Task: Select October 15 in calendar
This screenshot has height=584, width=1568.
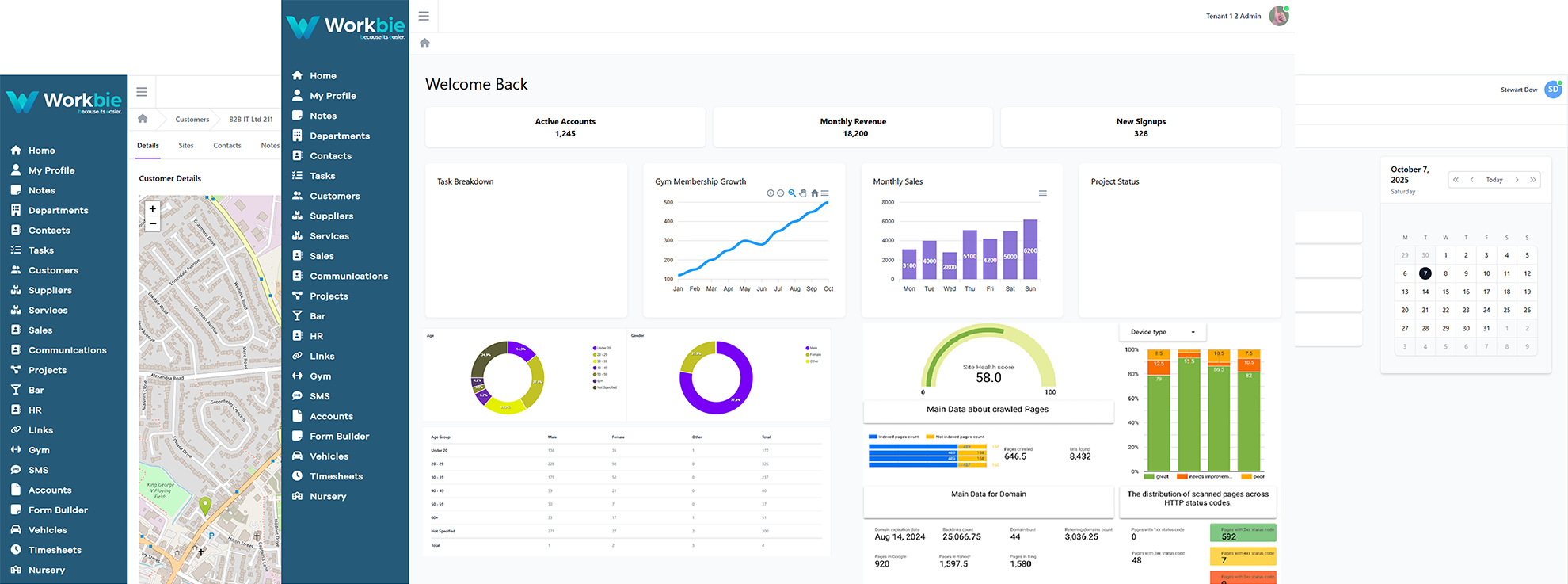Action: [1445, 292]
